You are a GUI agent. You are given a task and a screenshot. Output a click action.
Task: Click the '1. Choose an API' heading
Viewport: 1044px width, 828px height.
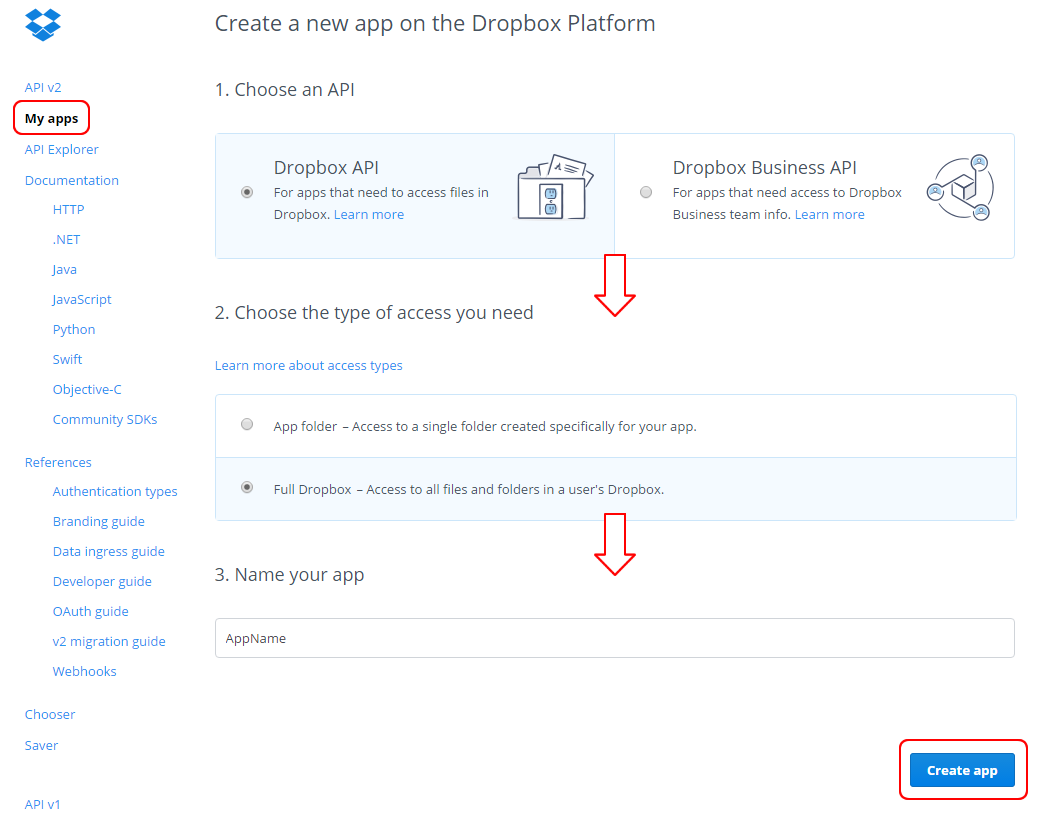click(284, 89)
